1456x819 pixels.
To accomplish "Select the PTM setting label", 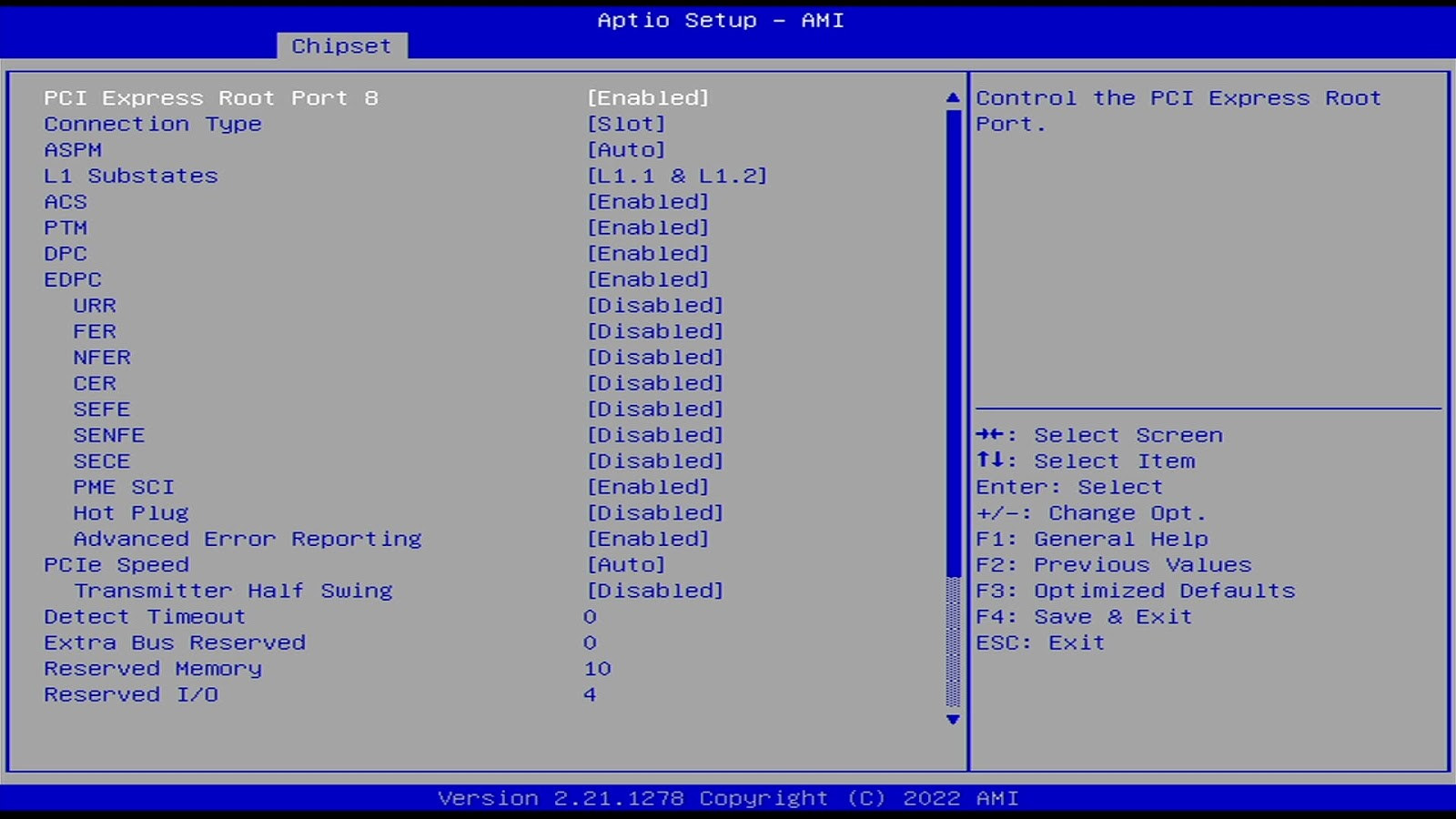I will click(66, 227).
